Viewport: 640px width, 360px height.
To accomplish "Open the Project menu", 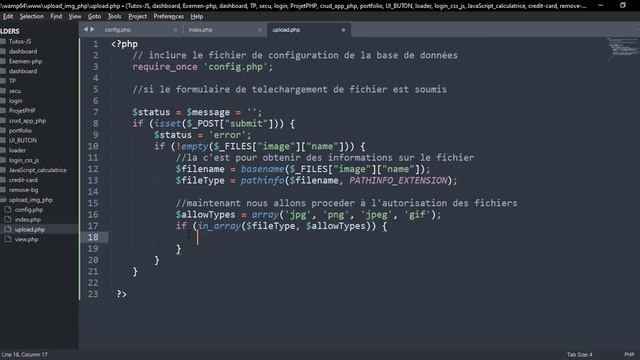I will coord(138,16).
